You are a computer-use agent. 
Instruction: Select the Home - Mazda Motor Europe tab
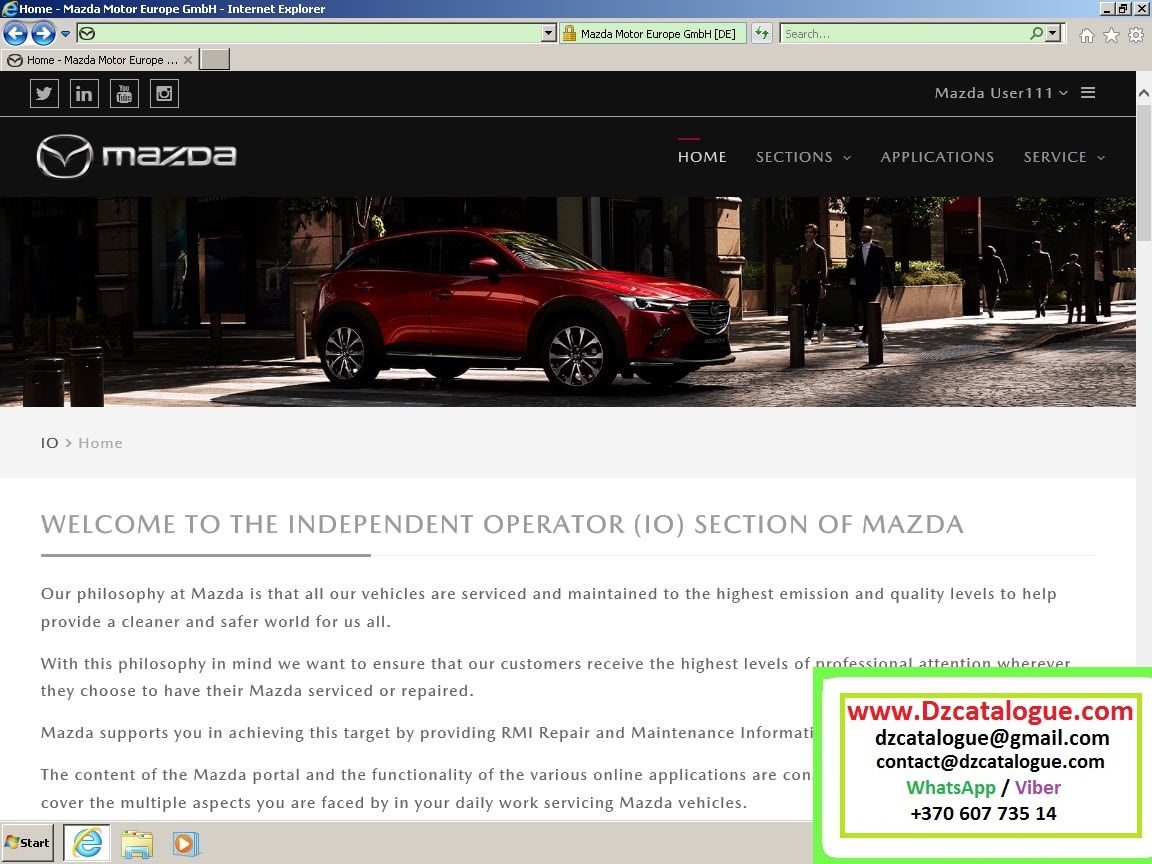point(99,60)
